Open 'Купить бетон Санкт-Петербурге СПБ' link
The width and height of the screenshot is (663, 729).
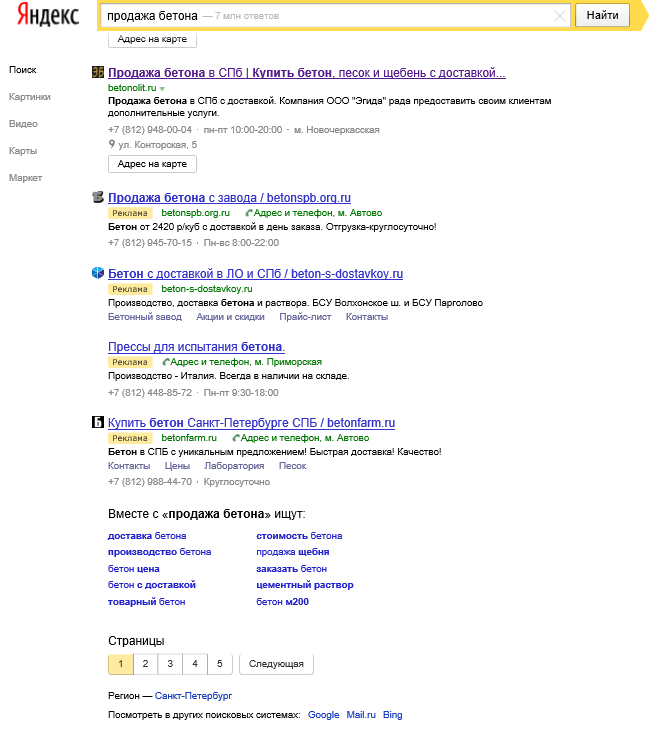(252, 423)
